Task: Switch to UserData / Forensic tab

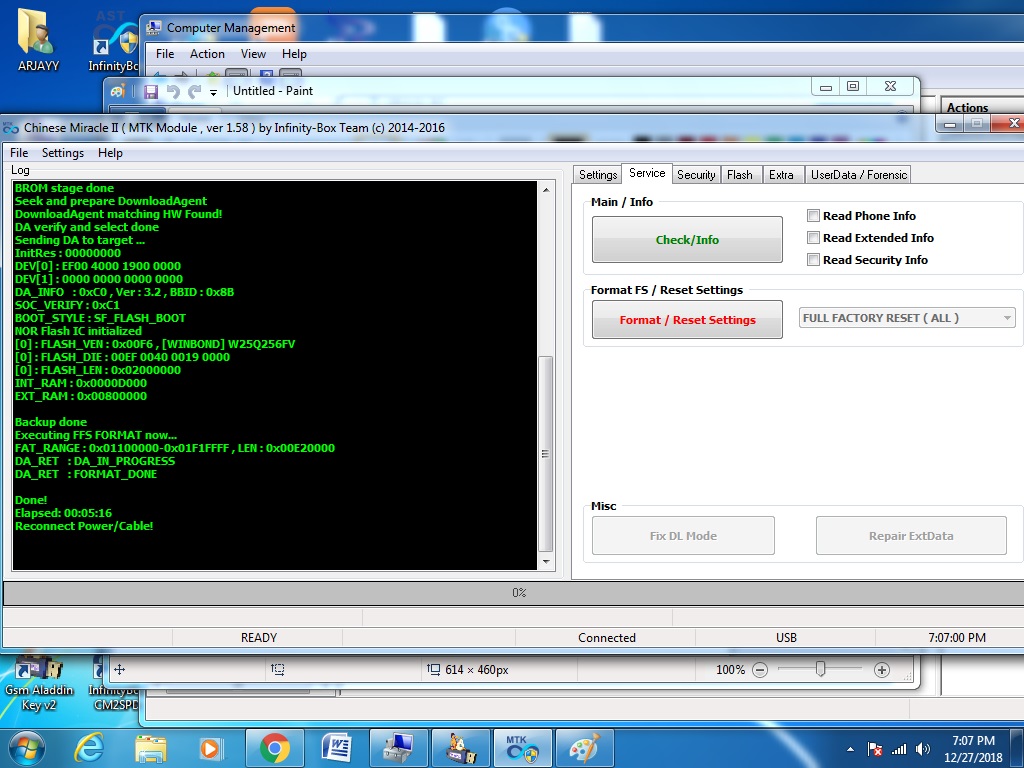Action: pos(859,175)
